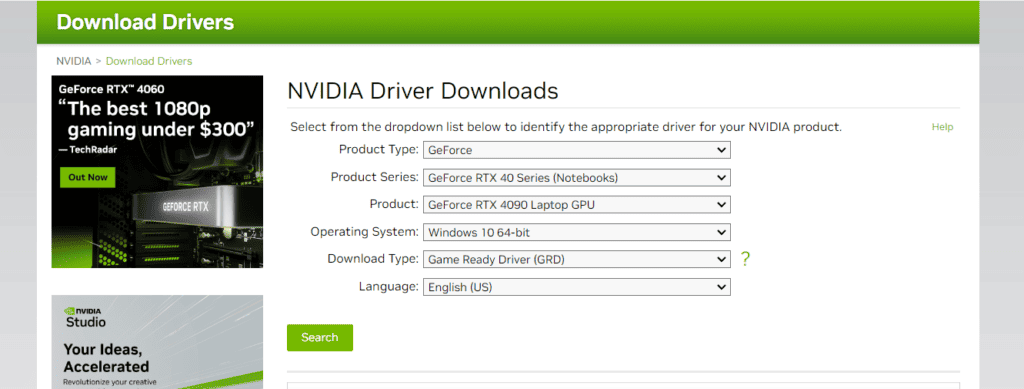Open the Help link
Viewport: 1024px width, 389px height.
click(x=942, y=127)
